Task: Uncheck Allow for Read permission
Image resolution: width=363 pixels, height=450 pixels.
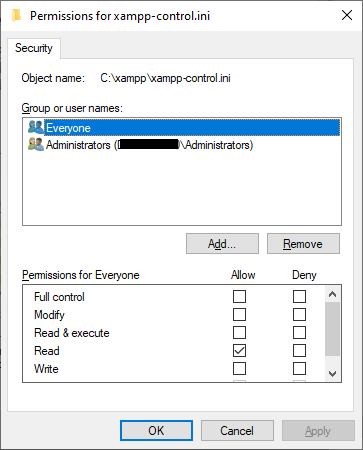Action: tap(239, 350)
